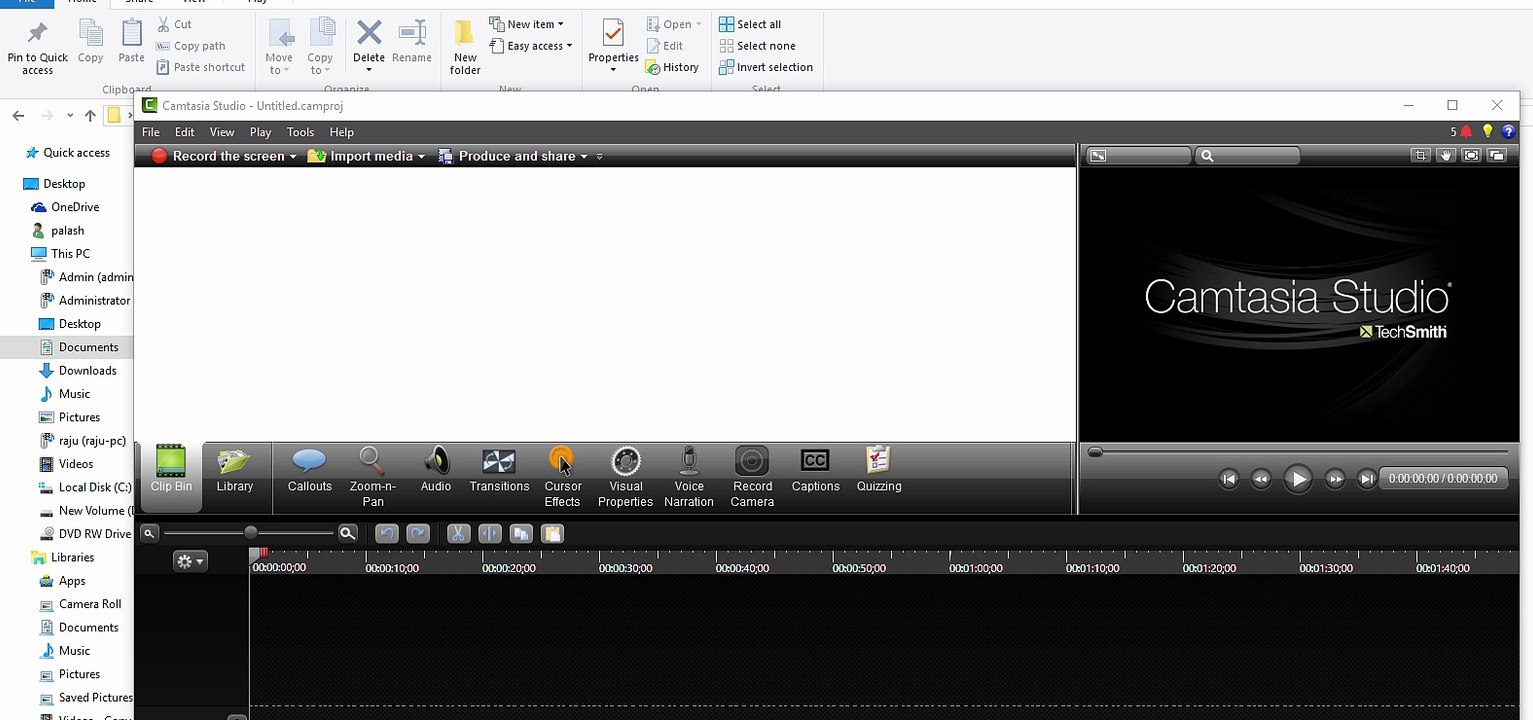Fast forward the preview playback
This screenshot has height=720, width=1533.
[1335, 479]
